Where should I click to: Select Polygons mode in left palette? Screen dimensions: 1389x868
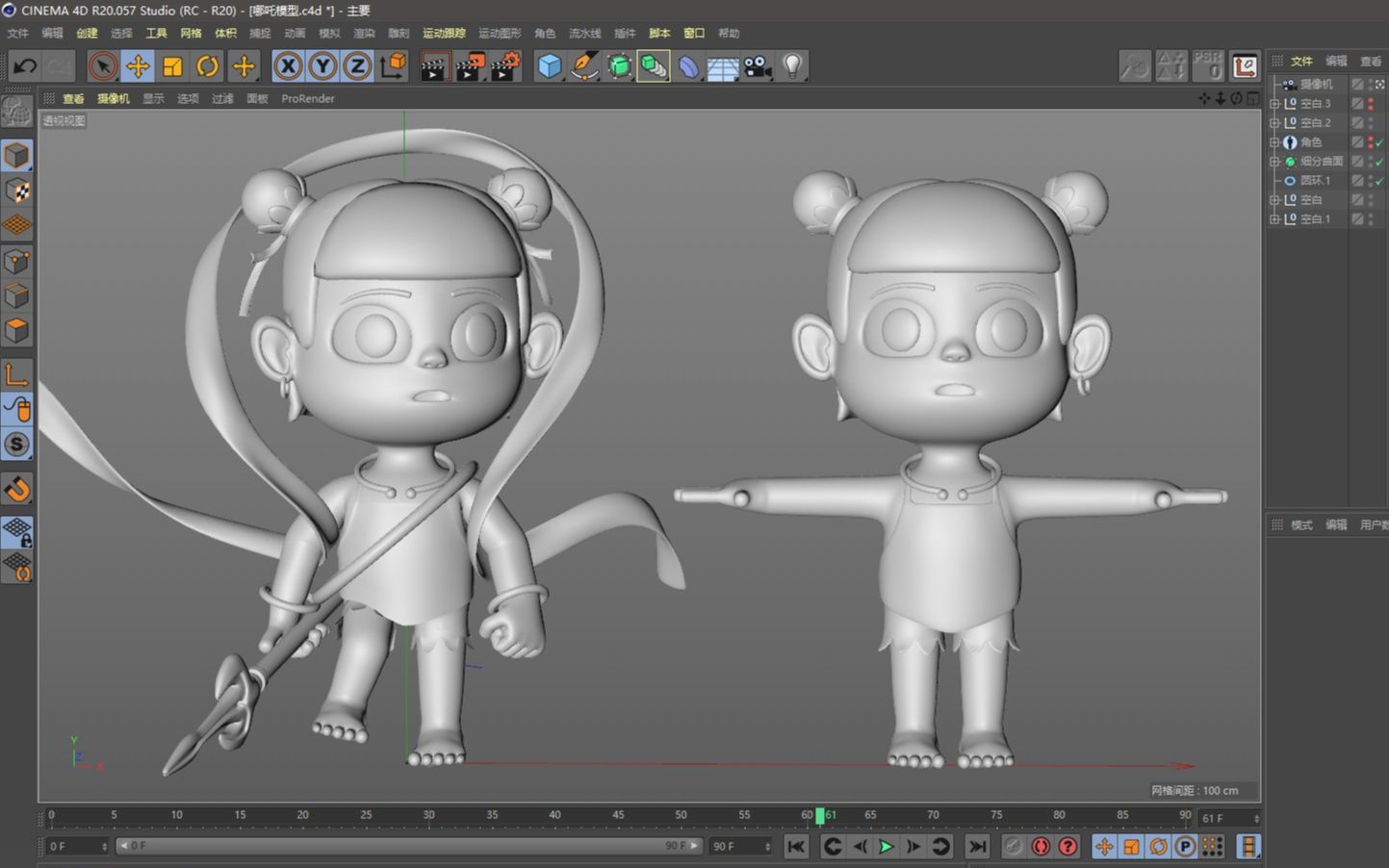(16, 330)
